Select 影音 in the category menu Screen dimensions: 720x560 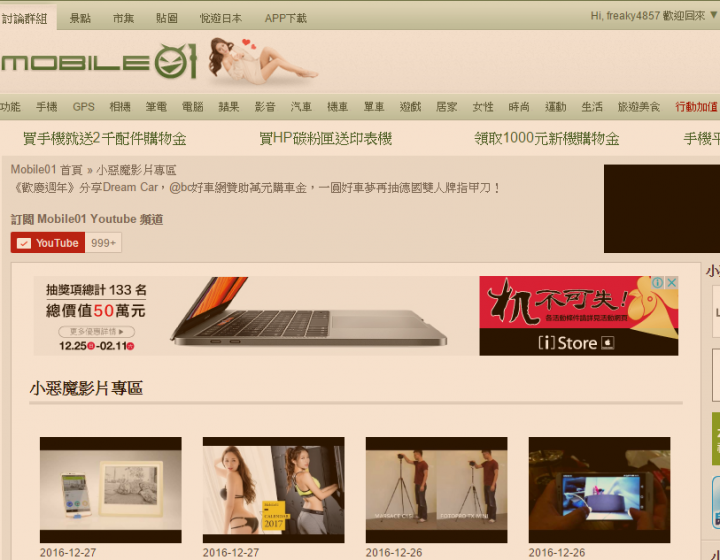coord(265,107)
